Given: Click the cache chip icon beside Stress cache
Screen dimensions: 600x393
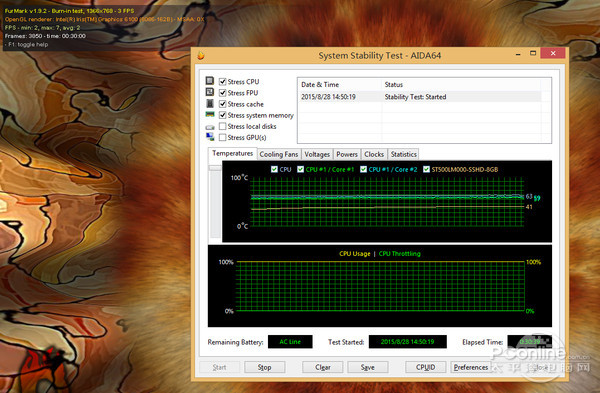Looking at the screenshot, I should pos(210,103).
